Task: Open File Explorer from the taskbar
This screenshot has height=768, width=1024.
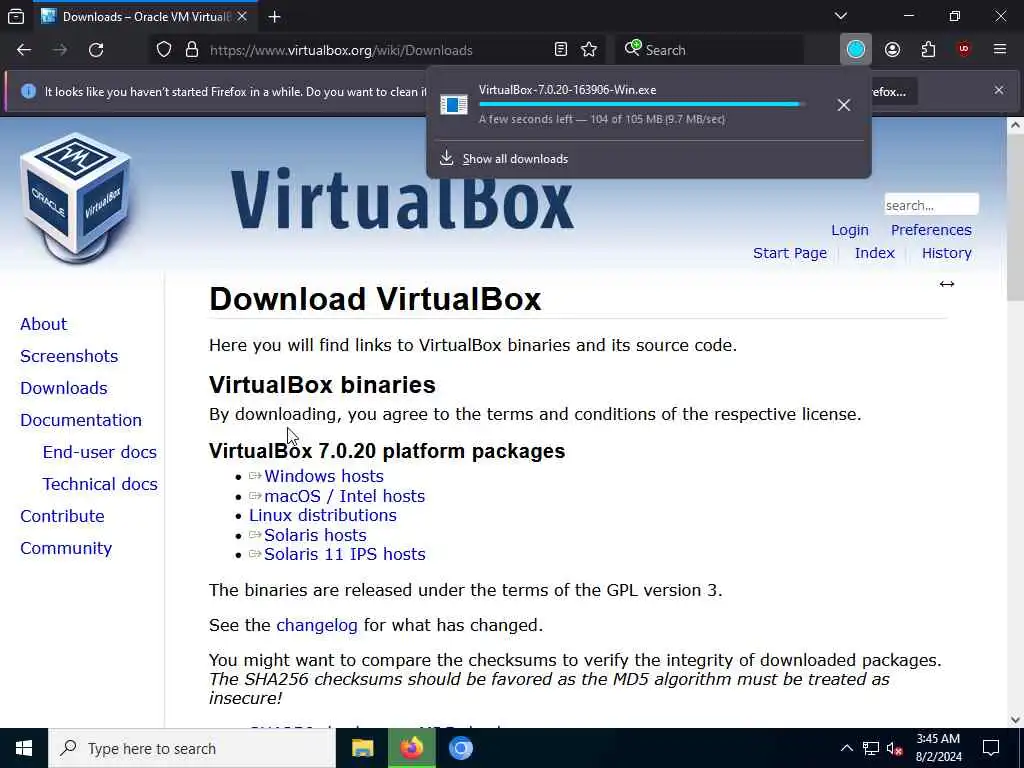Action: click(362, 748)
